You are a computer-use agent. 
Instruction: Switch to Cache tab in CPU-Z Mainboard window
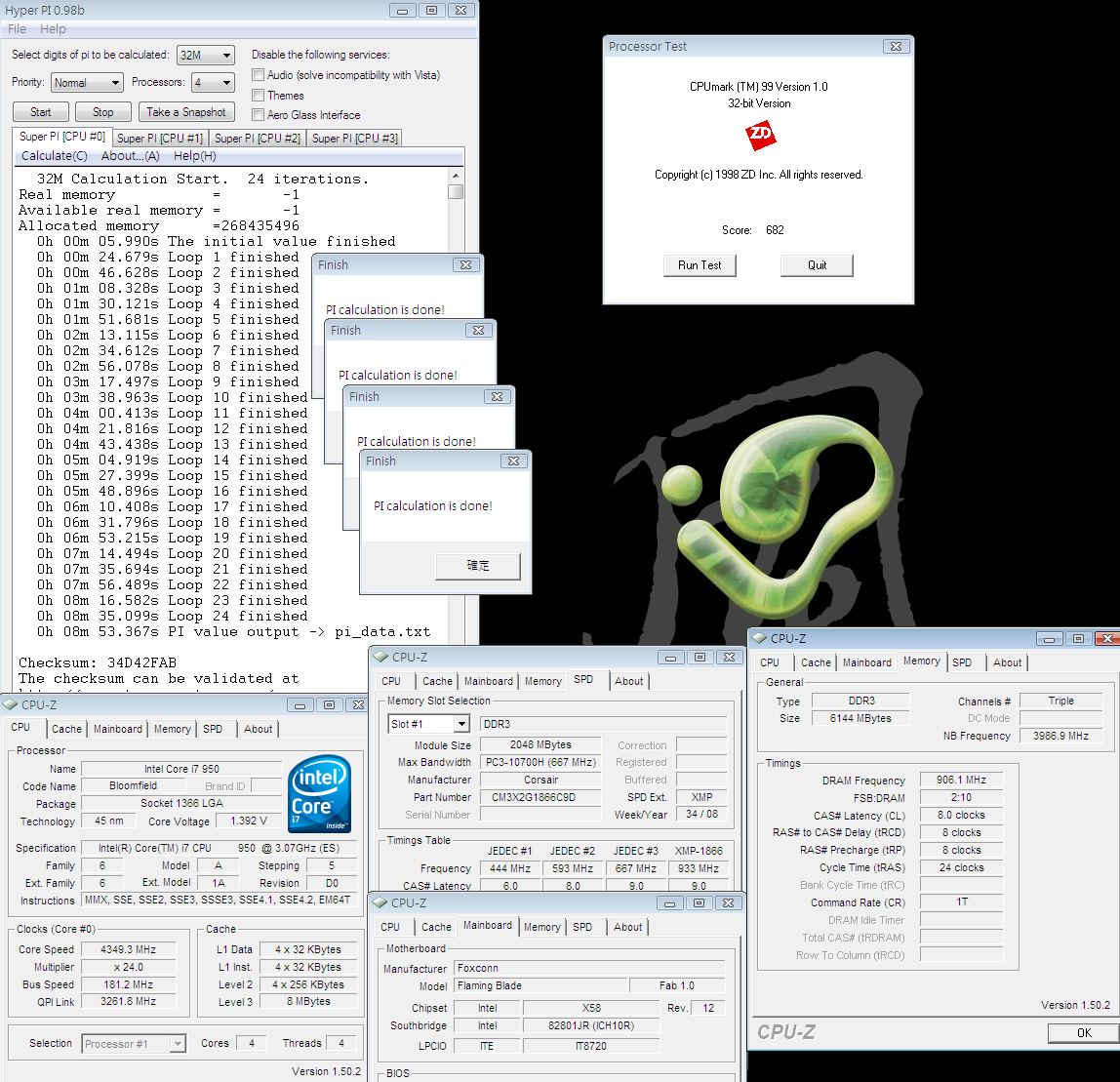pos(436,927)
